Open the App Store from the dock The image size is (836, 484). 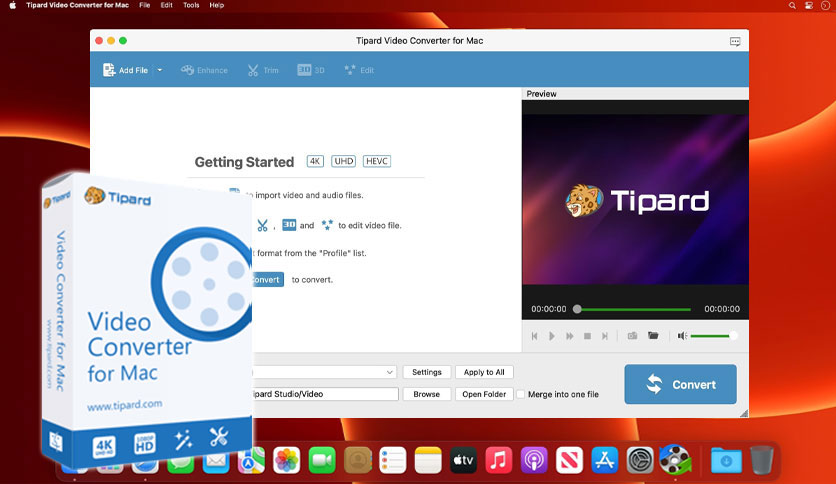[604, 460]
